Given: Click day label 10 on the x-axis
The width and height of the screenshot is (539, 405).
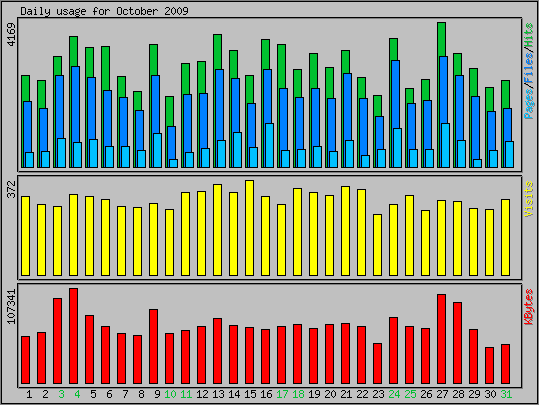Looking at the screenshot, I should (x=170, y=394).
